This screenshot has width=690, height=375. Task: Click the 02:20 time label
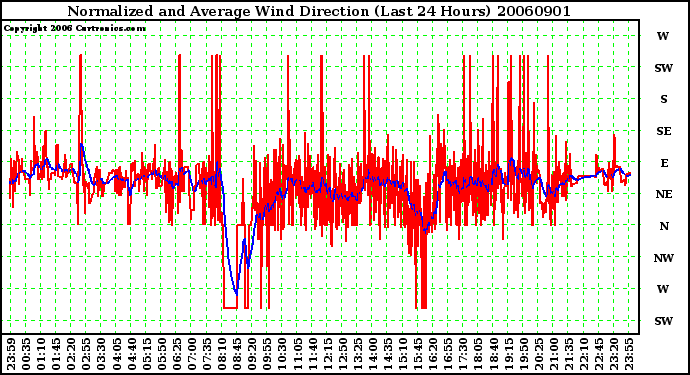71,354
